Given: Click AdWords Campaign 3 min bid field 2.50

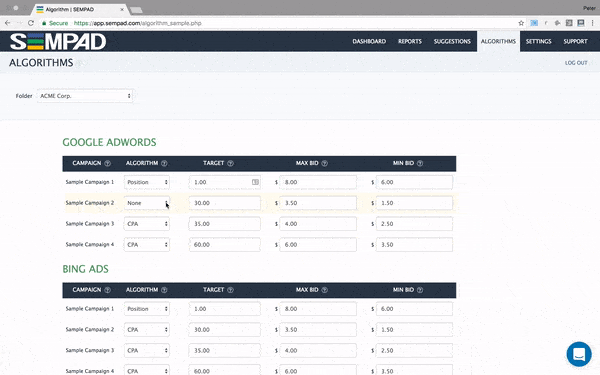Looking at the screenshot, I should point(414,224).
